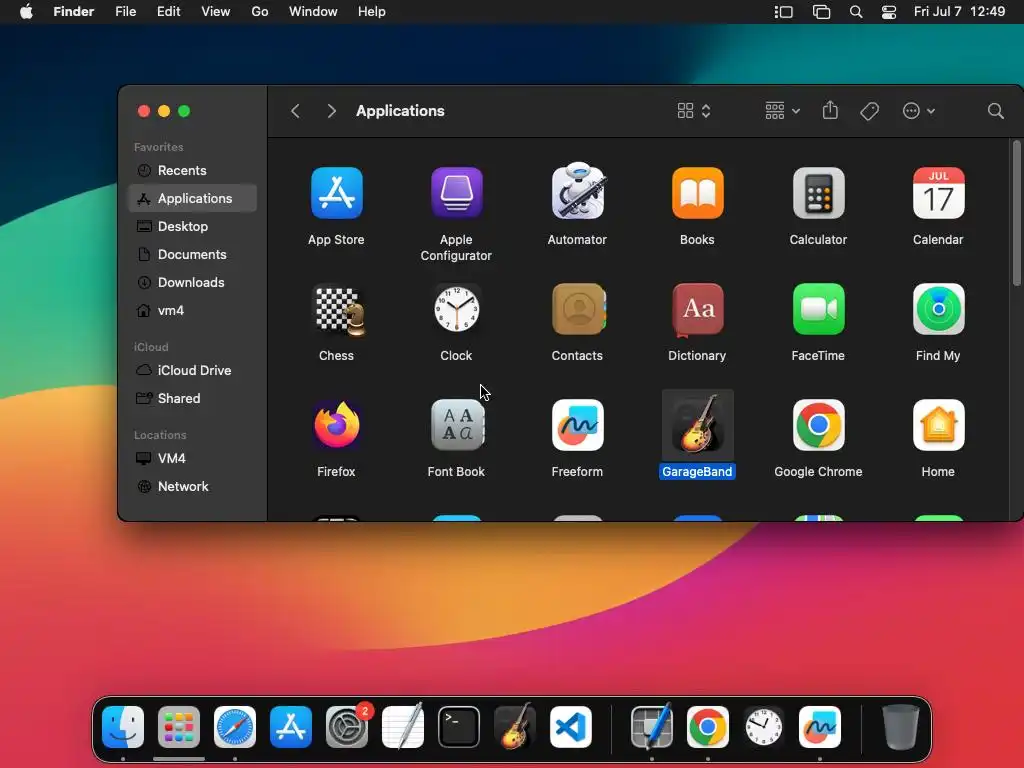Open the Shared sidebar item

193,398
